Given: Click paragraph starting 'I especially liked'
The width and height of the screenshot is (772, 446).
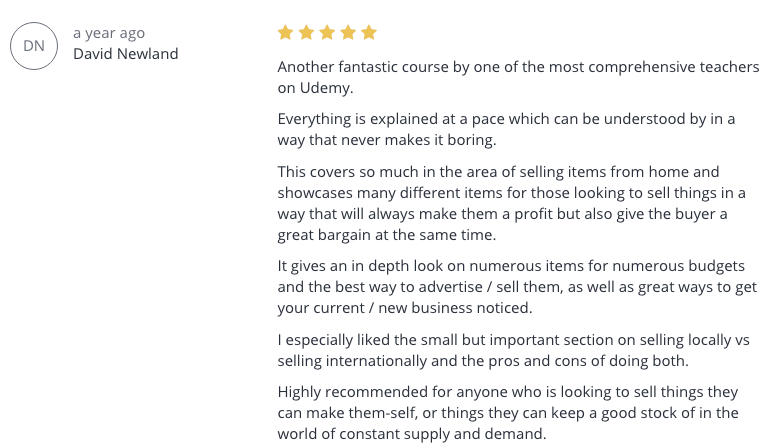Looking at the screenshot, I should [x=514, y=350].
